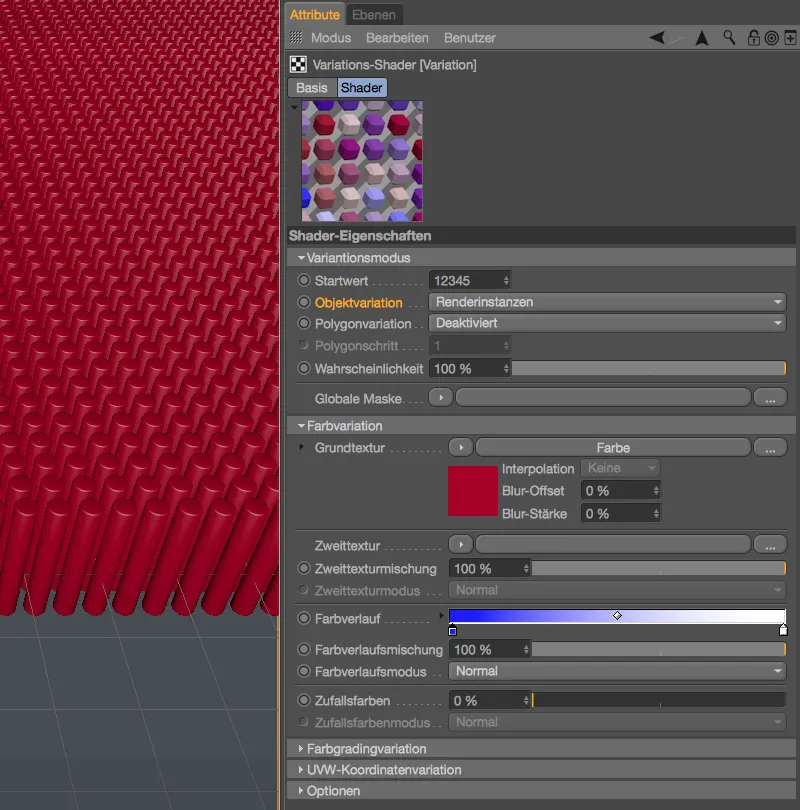Screen dimensions: 800x810
Task: Expand the Optionen section
Action: click(330, 791)
